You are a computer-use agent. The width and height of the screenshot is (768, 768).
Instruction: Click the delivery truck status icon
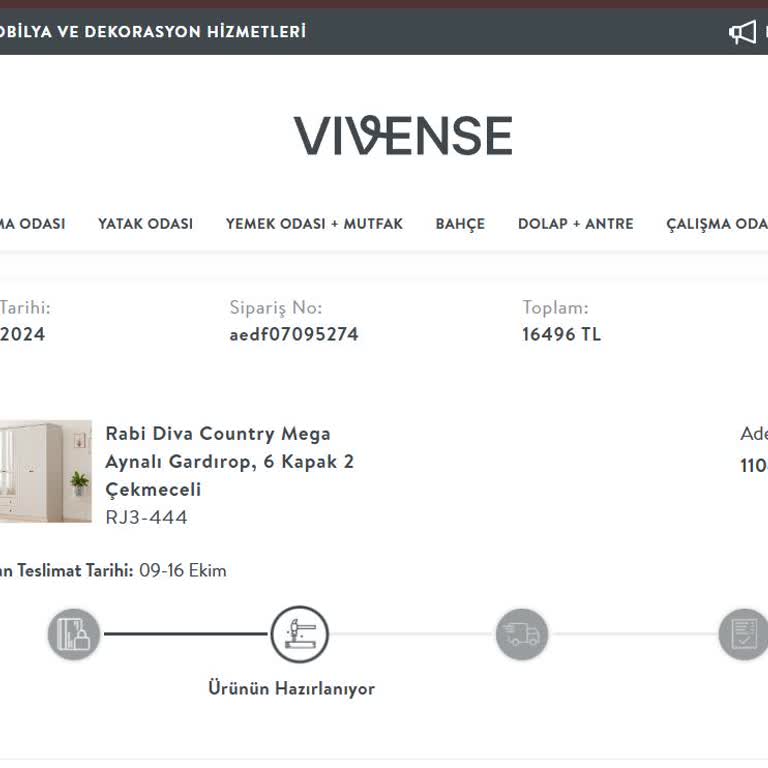(522, 634)
